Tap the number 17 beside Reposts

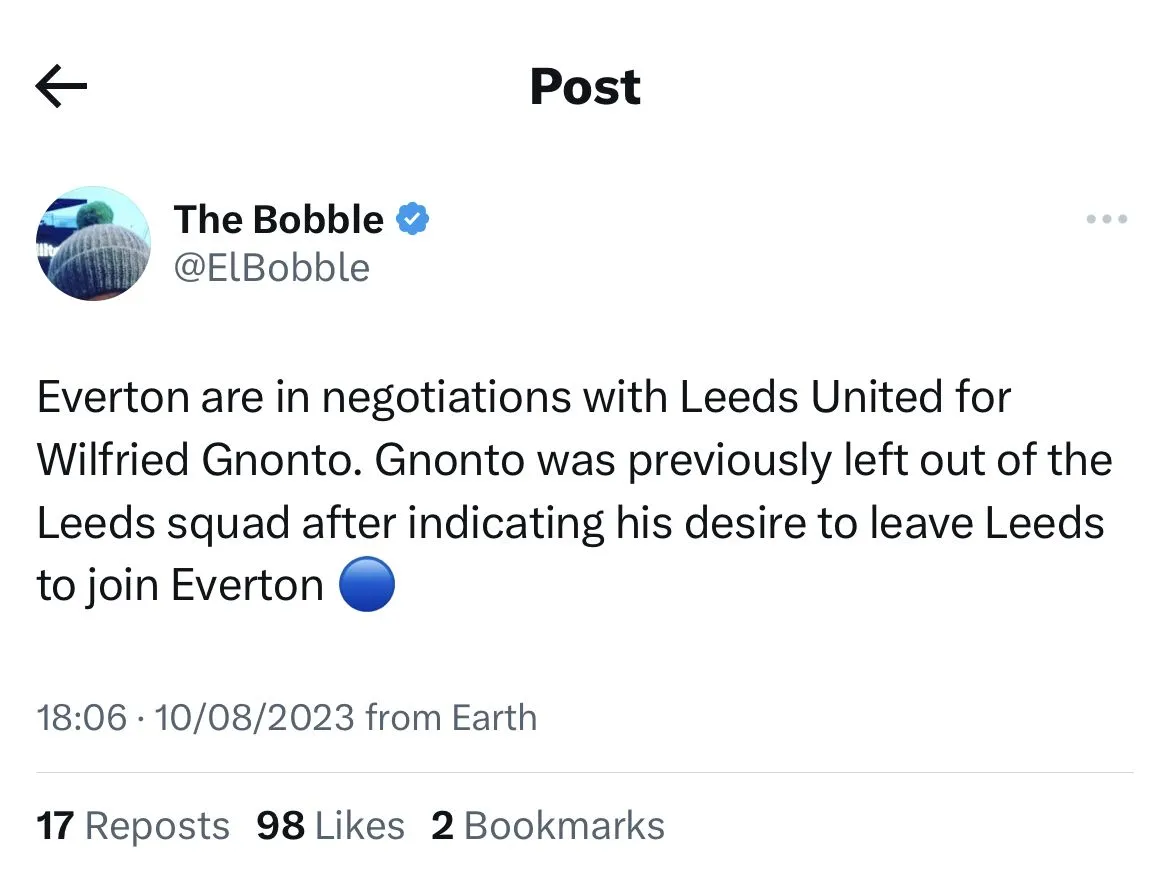tap(55, 826)
